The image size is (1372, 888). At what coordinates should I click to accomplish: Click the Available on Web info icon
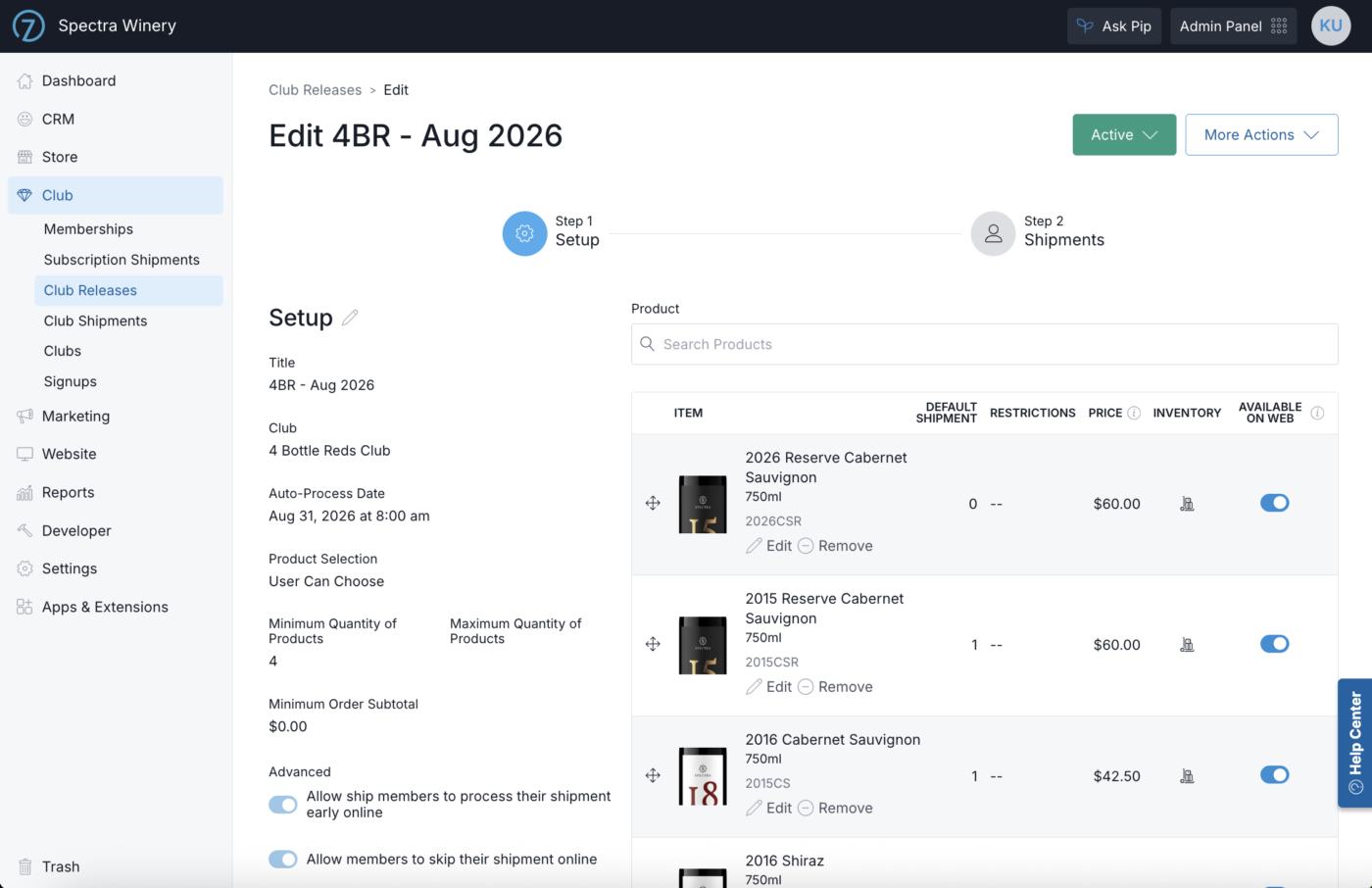click(1317, 413)
